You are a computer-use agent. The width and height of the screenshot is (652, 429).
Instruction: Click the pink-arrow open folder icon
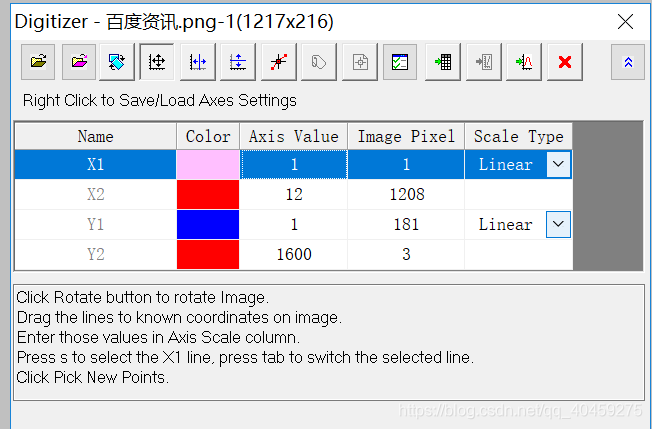pyautogui.click(x=79, y=62)
